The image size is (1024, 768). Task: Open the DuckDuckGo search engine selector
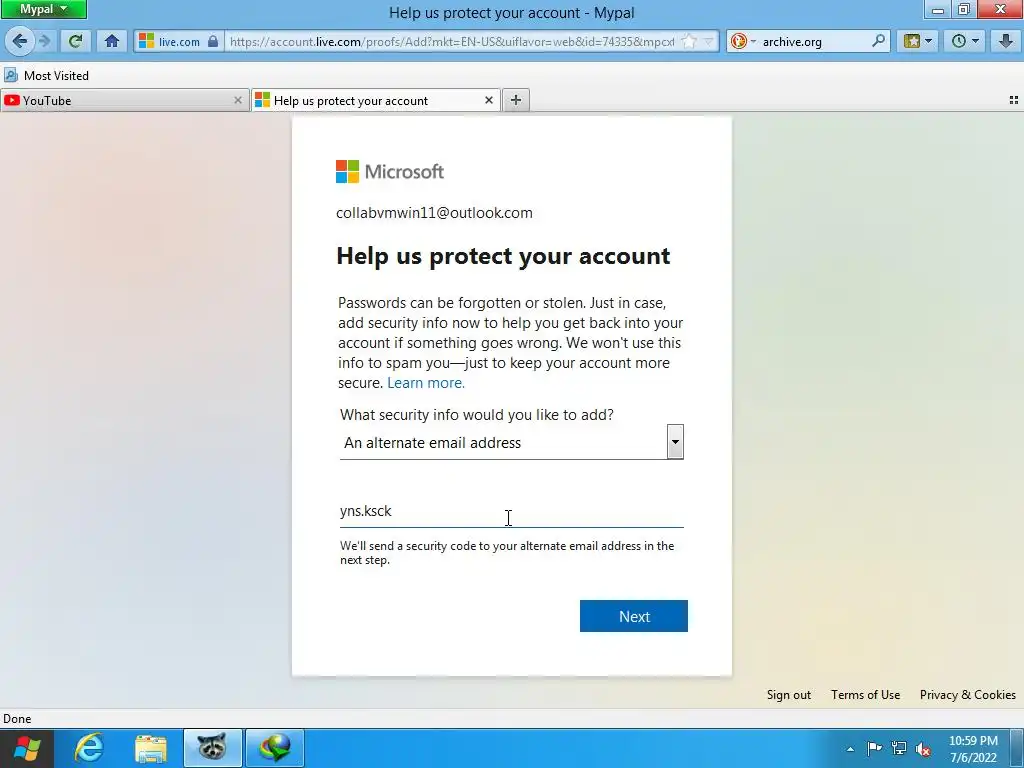(x=743, y=41)
